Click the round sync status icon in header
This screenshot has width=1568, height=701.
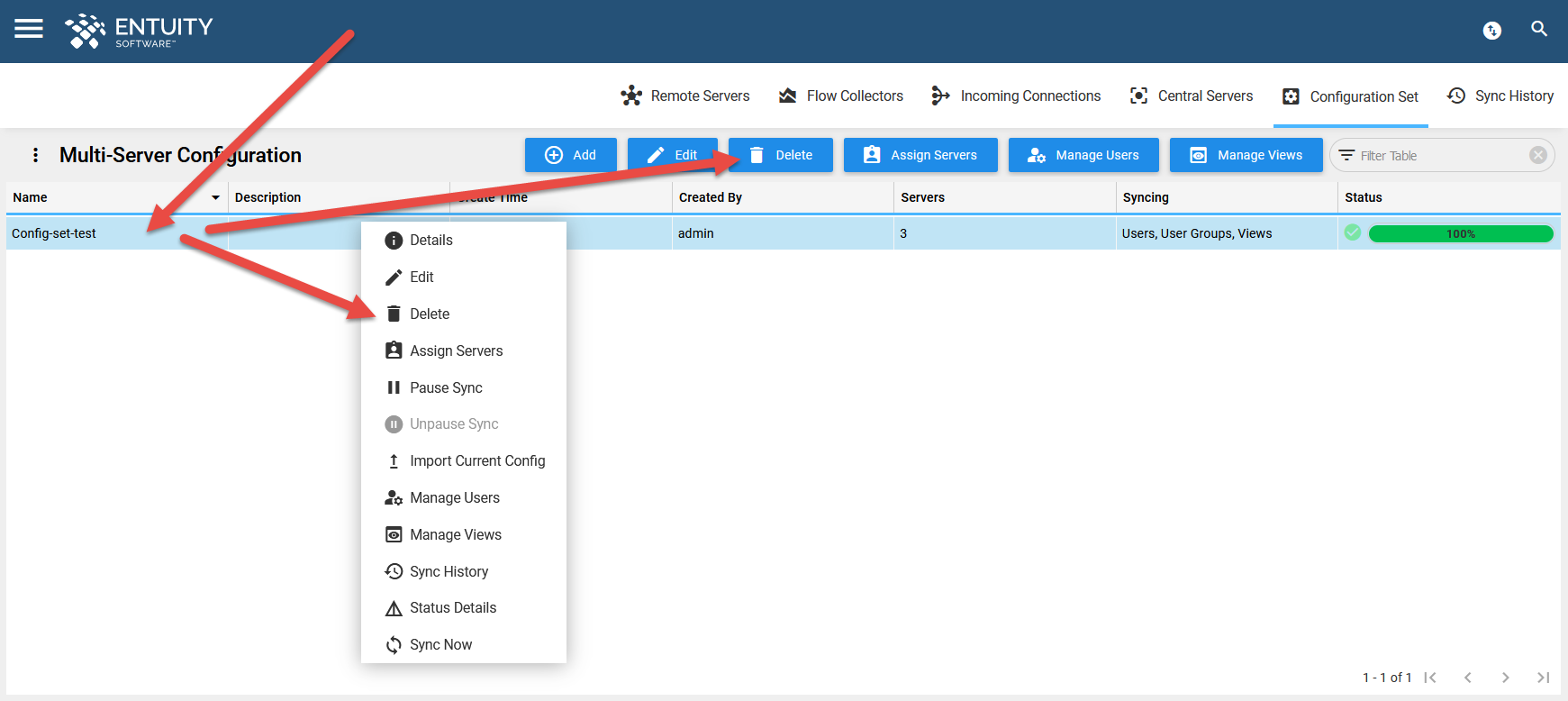pos(1492,31)
